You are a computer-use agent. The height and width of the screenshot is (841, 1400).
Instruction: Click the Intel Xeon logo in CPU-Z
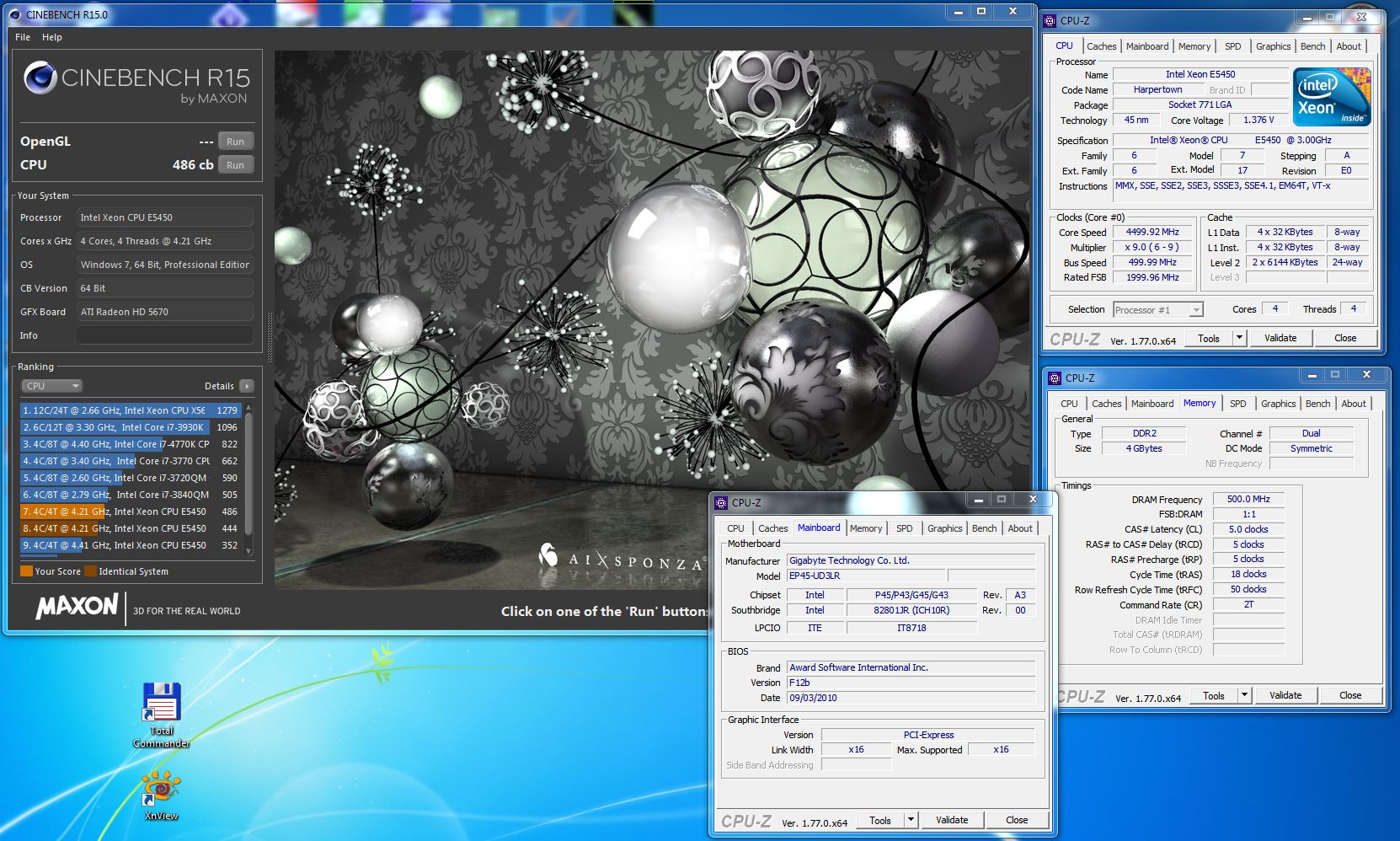[1332, 97]
